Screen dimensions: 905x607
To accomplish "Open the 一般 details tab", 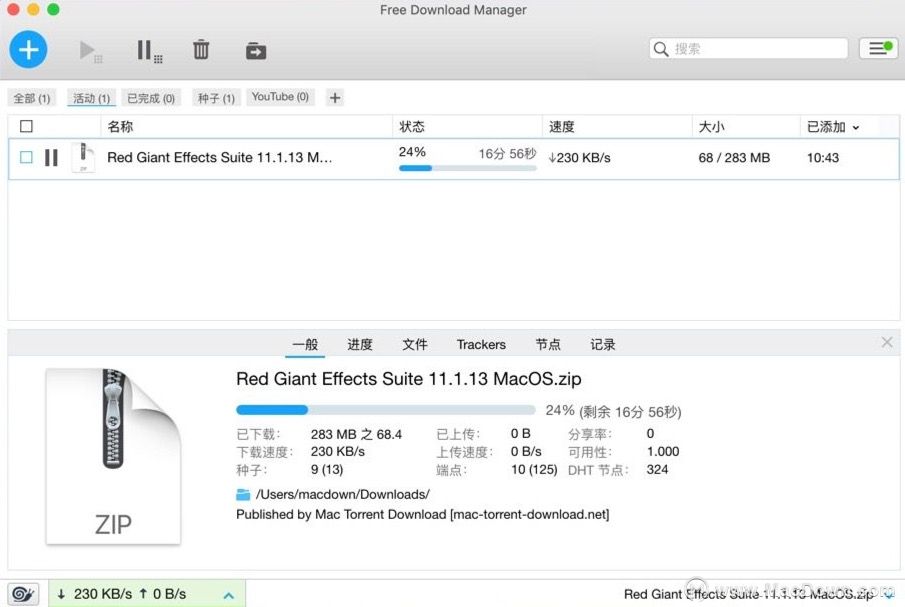I will (305, 344).
